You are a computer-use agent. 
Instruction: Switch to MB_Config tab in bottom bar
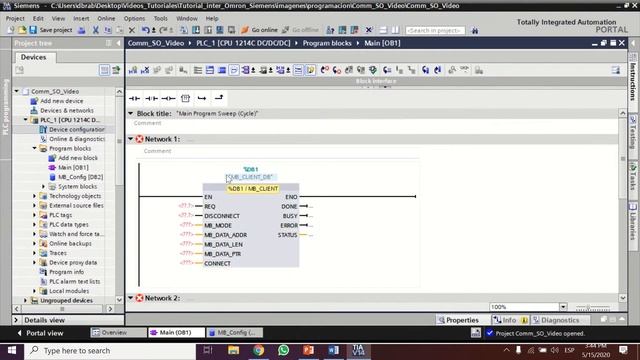pyautogui.click(x=234, y=333)
